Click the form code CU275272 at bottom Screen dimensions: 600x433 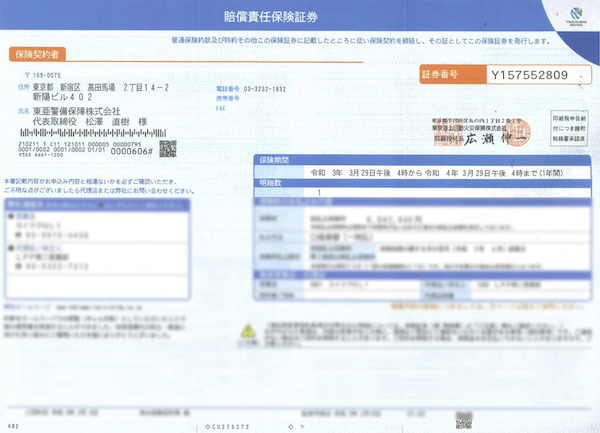pos(228,426)
